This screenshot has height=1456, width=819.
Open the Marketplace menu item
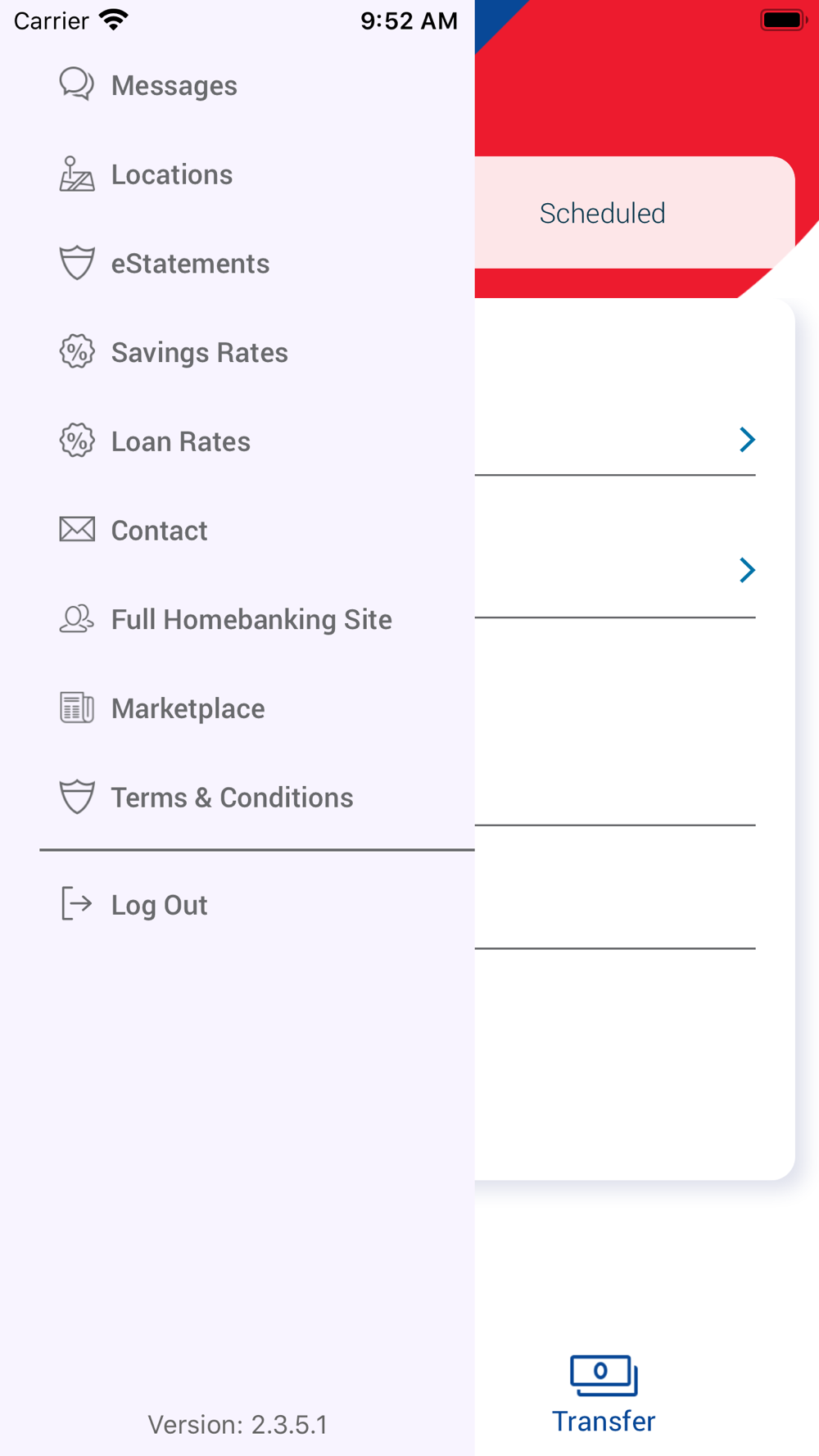coord(188,708)
